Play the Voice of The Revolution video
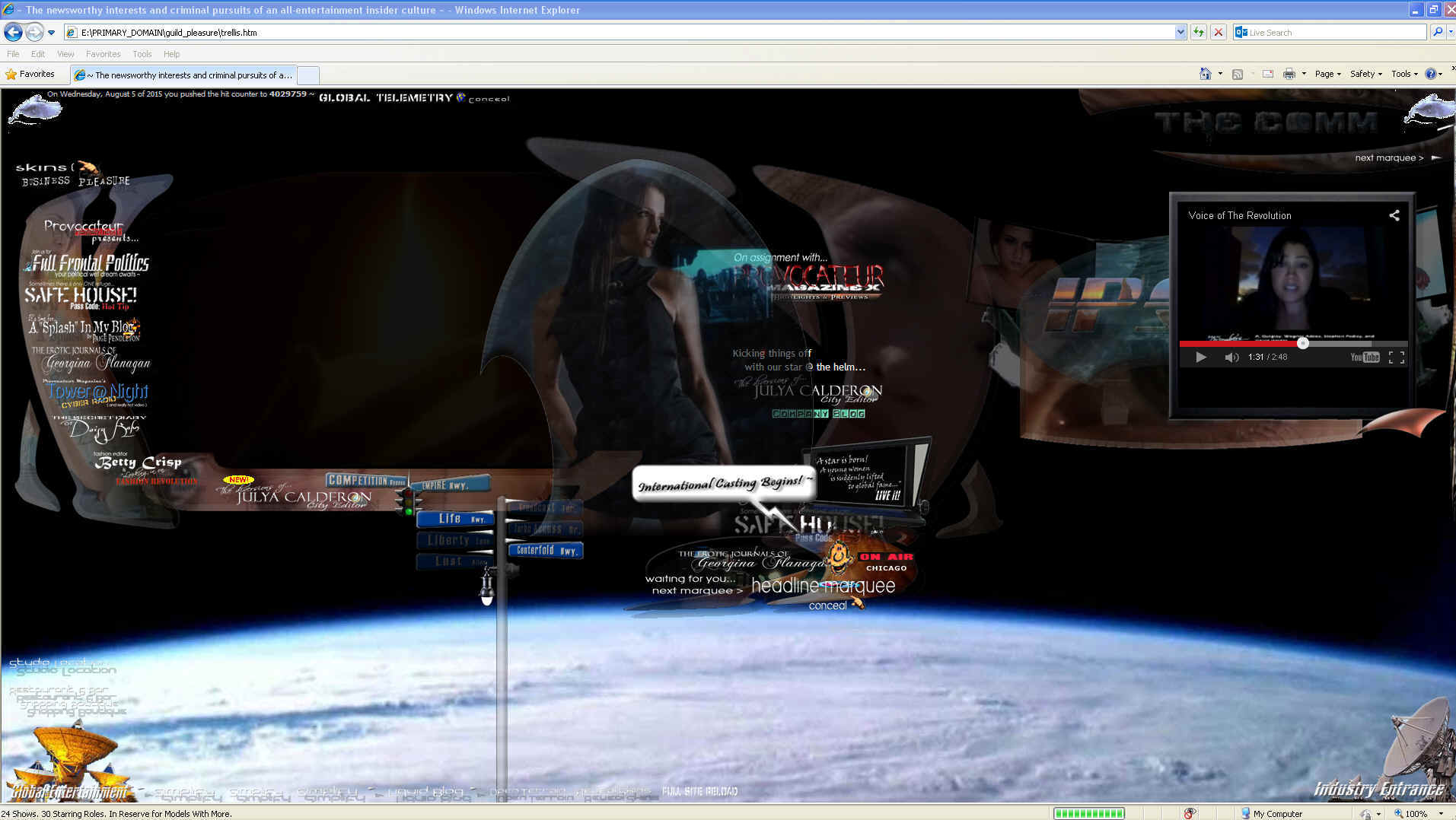 pyautogui.click(x=1200, y=357)
